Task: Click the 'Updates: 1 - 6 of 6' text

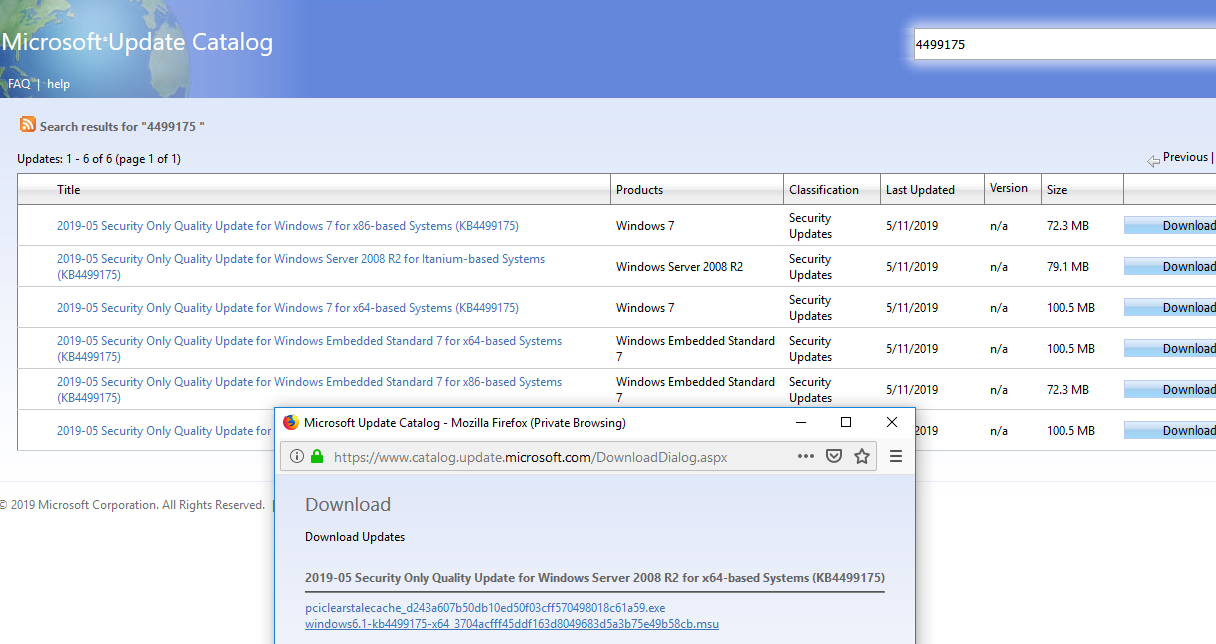Action: (x=99, y=159)
